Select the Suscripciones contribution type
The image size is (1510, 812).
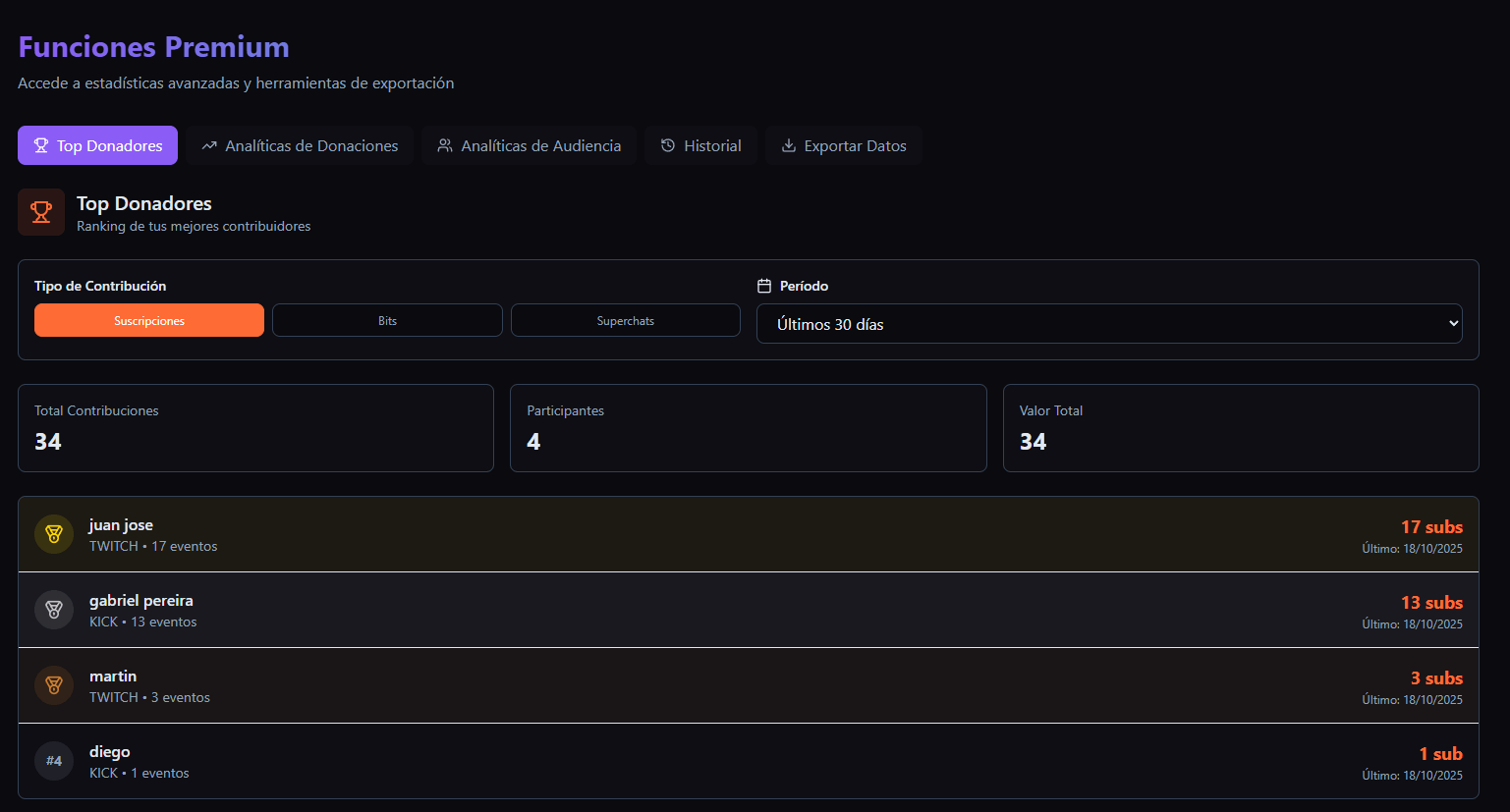[x=149, y=320]
